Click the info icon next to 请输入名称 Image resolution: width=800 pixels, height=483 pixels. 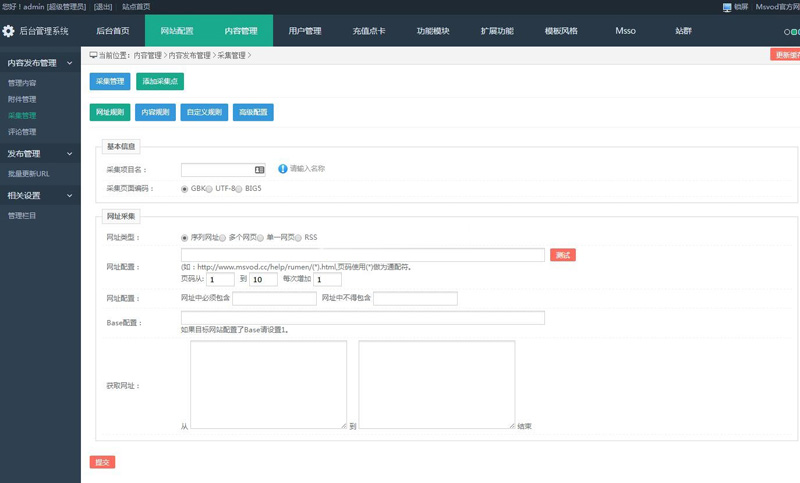[x=283, y=169]
